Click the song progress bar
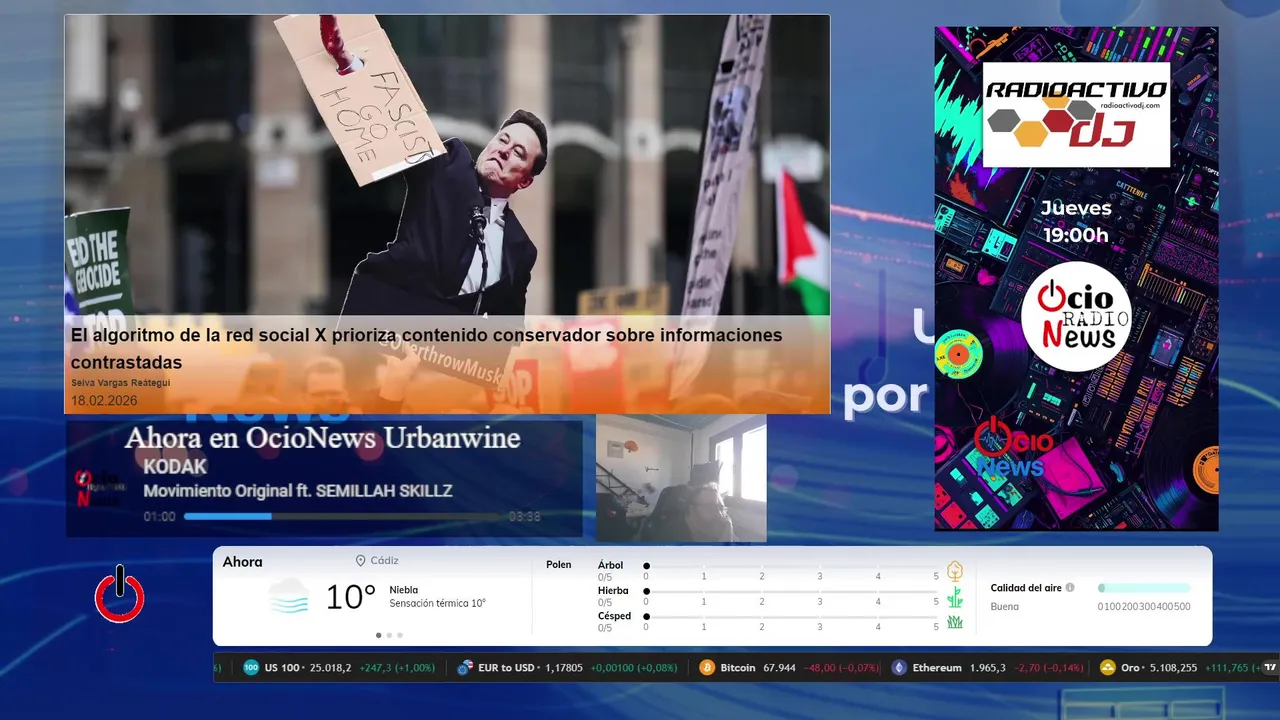Viewport: 1280px width, 720px height. coord(342,517)
